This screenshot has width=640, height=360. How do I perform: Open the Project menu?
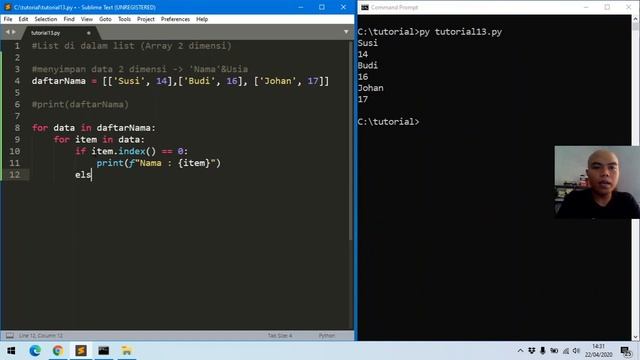point(146,19)
